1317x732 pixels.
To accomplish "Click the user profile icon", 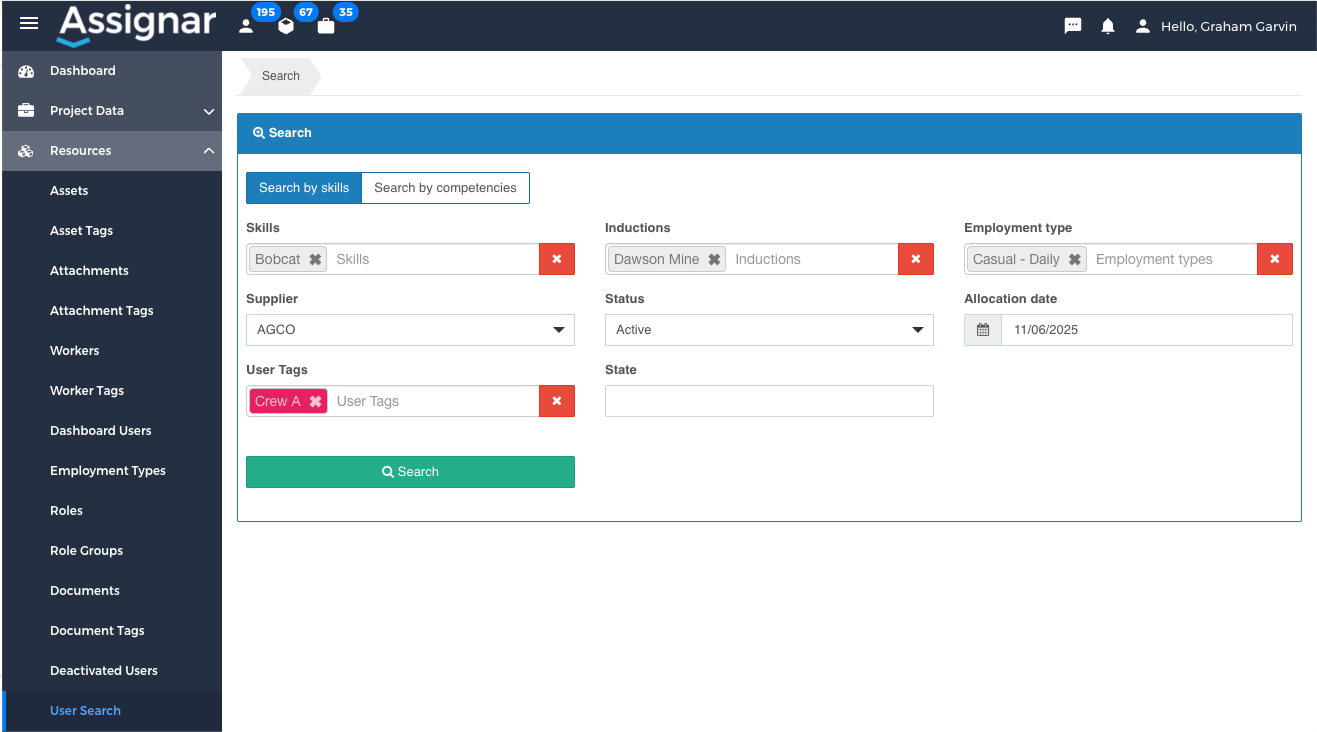I will (x=1143, y=26).
